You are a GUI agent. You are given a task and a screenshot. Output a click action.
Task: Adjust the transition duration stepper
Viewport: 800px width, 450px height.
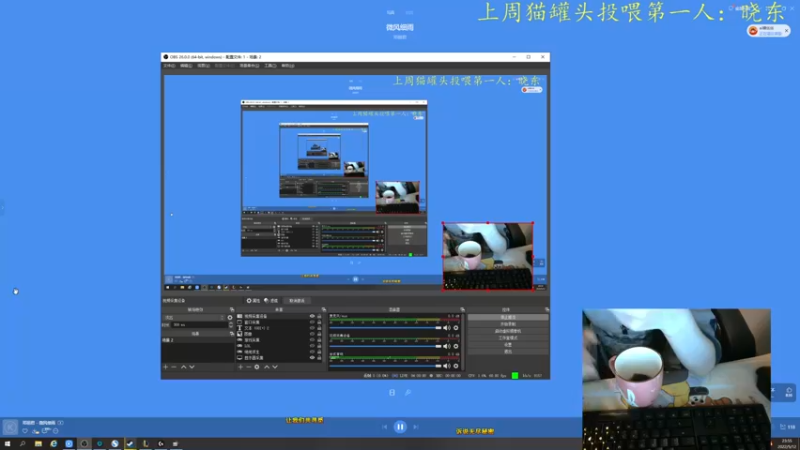click(x=231, y=324)
